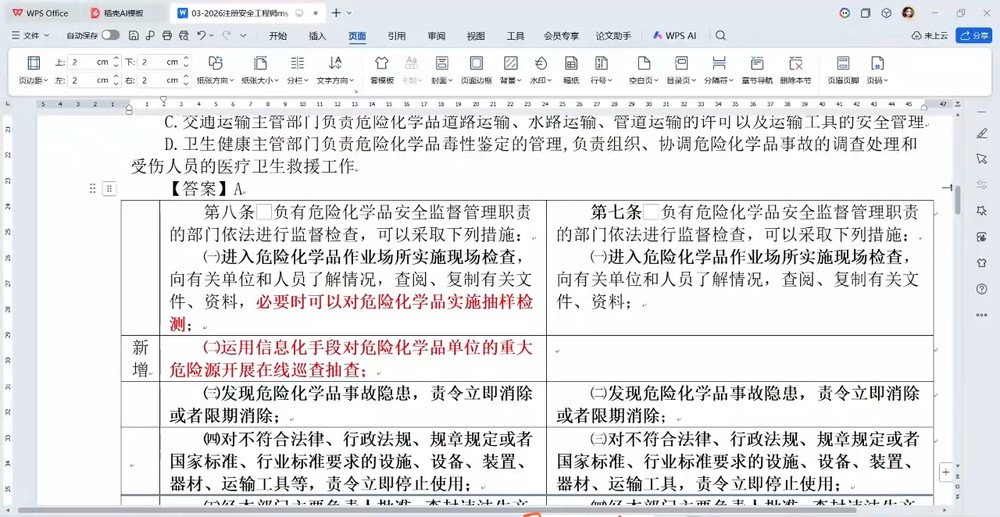Switch to the WPS Office home tab

tap(41, 13)
